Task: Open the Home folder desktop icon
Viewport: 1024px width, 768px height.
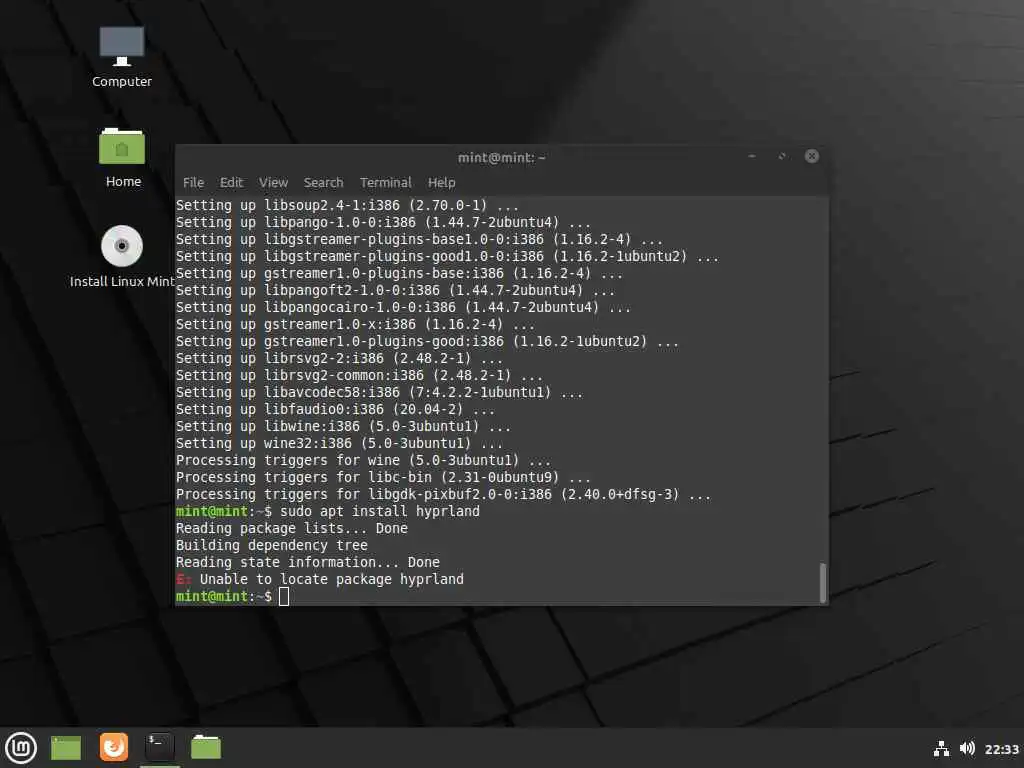Action: pos(122,157)
